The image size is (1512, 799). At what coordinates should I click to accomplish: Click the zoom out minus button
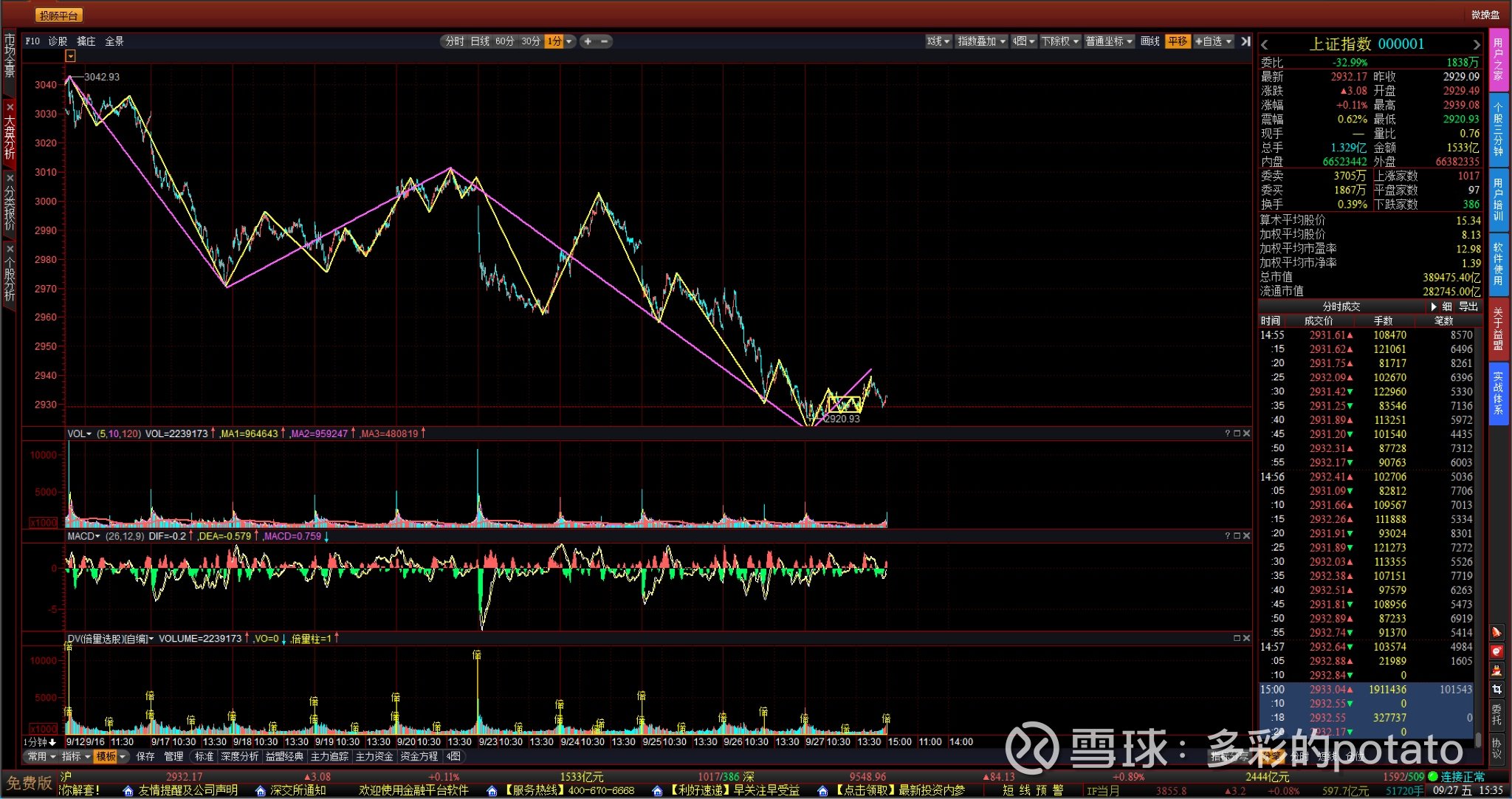click(x=605, y=41)
